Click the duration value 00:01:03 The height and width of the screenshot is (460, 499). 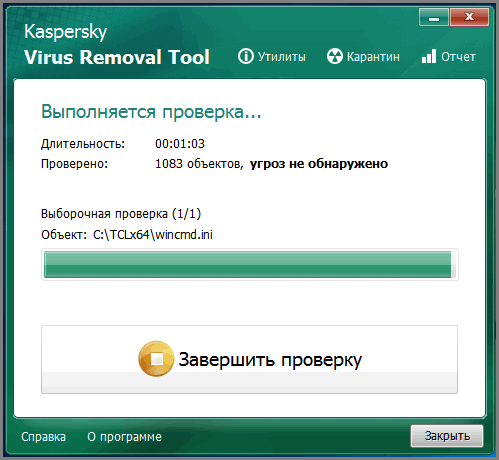tap(180, 144)
